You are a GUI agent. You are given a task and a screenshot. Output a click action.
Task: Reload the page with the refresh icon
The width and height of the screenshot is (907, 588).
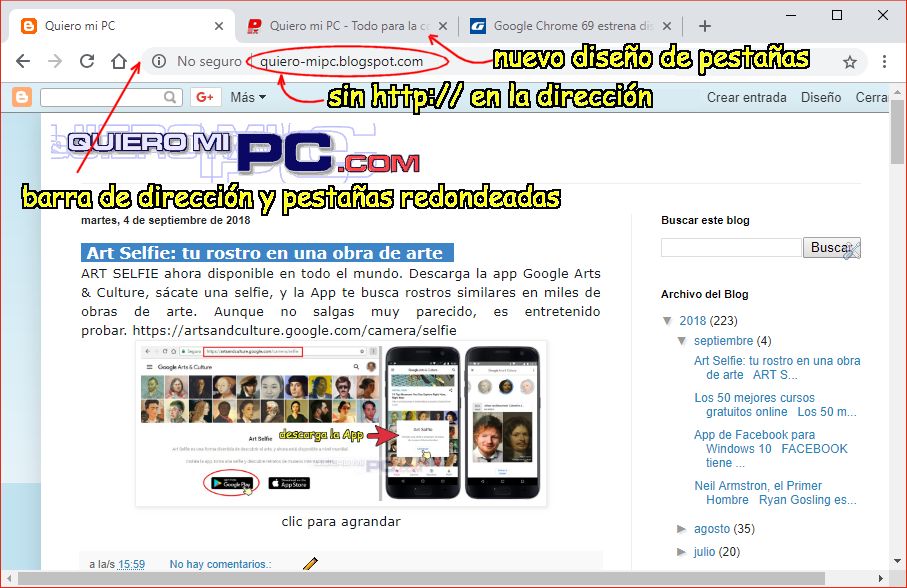[x=87, y=61]
